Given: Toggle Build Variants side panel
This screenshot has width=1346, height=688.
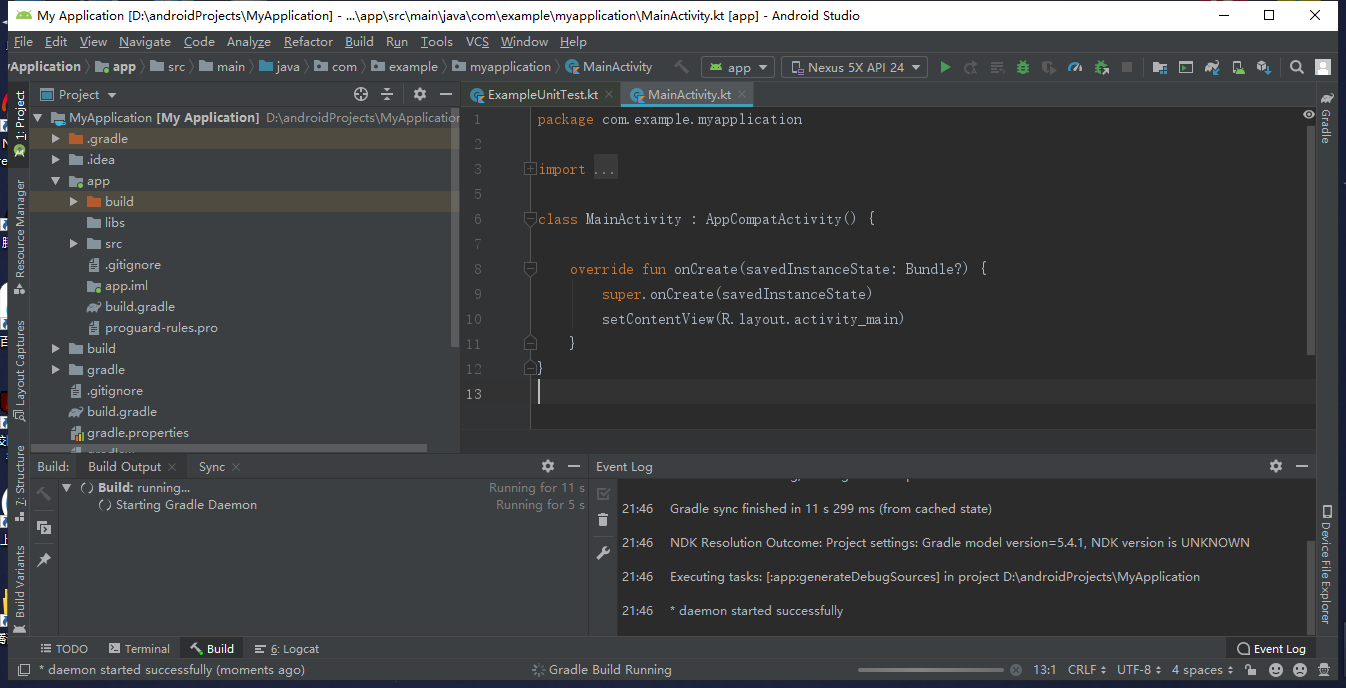Looking at the screenshot, I should point(20,589).
